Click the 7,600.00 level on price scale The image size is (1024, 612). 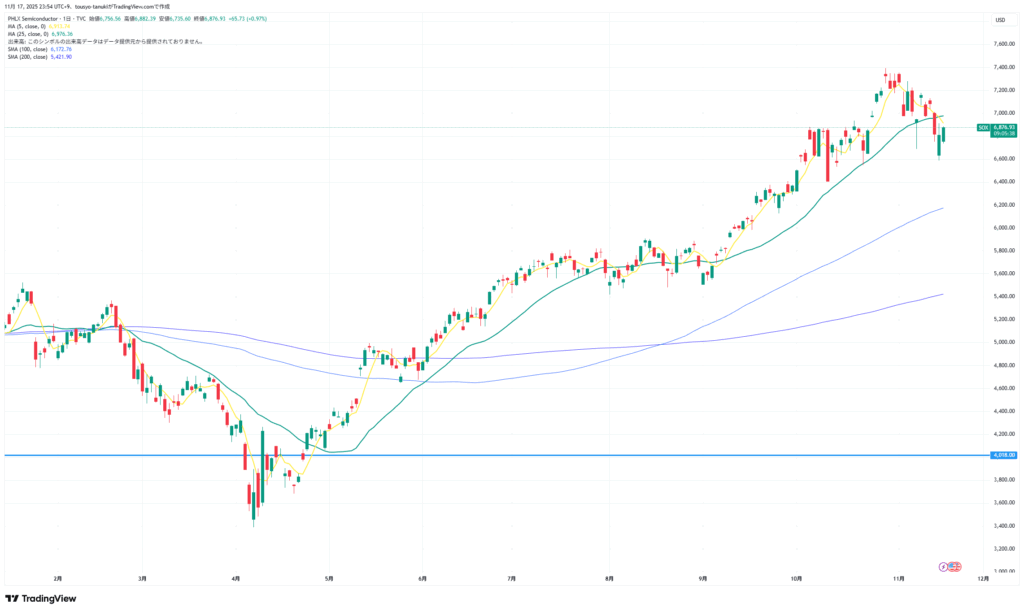click(x=1003, y=44)
